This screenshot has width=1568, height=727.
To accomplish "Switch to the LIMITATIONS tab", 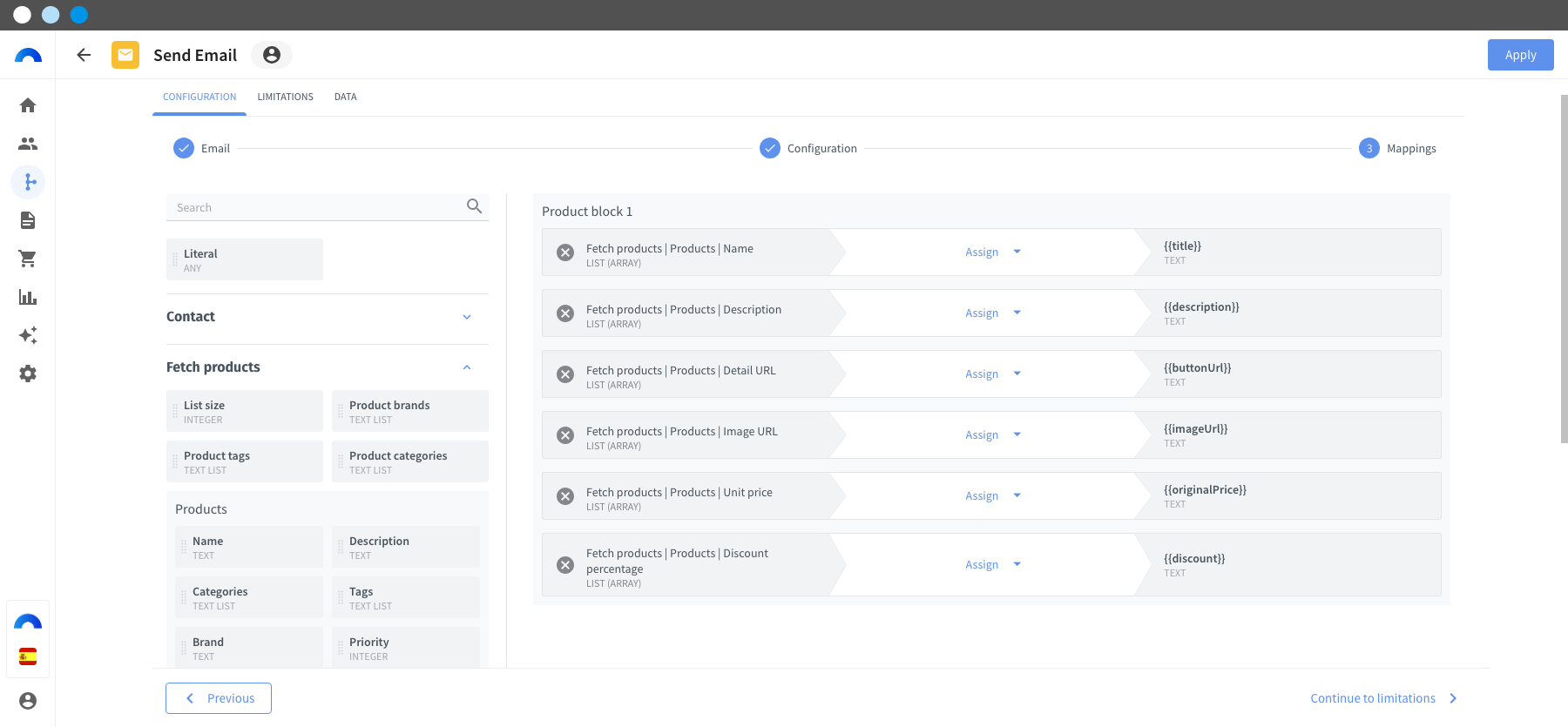I will [x=285, y=97].
